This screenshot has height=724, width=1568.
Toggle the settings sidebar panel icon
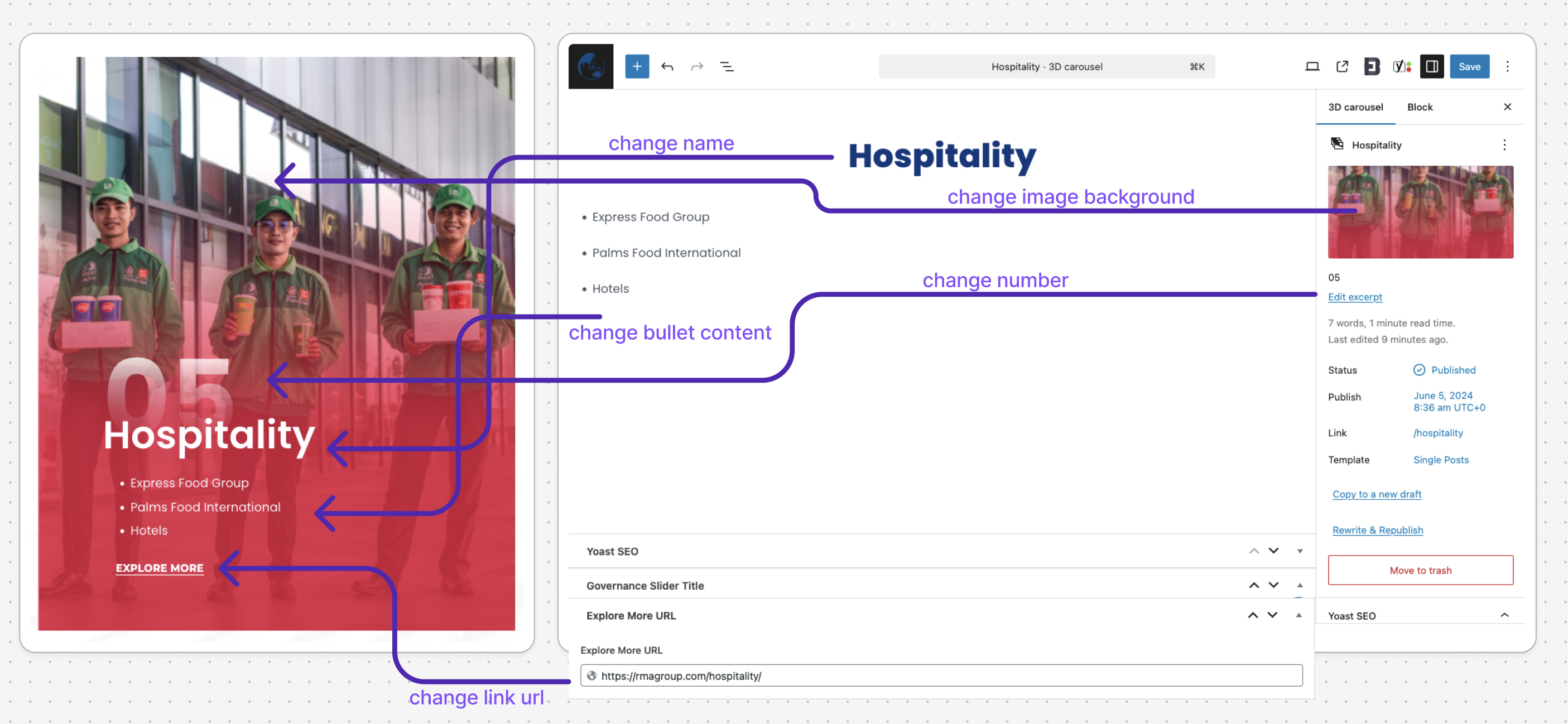[1432, 66]
